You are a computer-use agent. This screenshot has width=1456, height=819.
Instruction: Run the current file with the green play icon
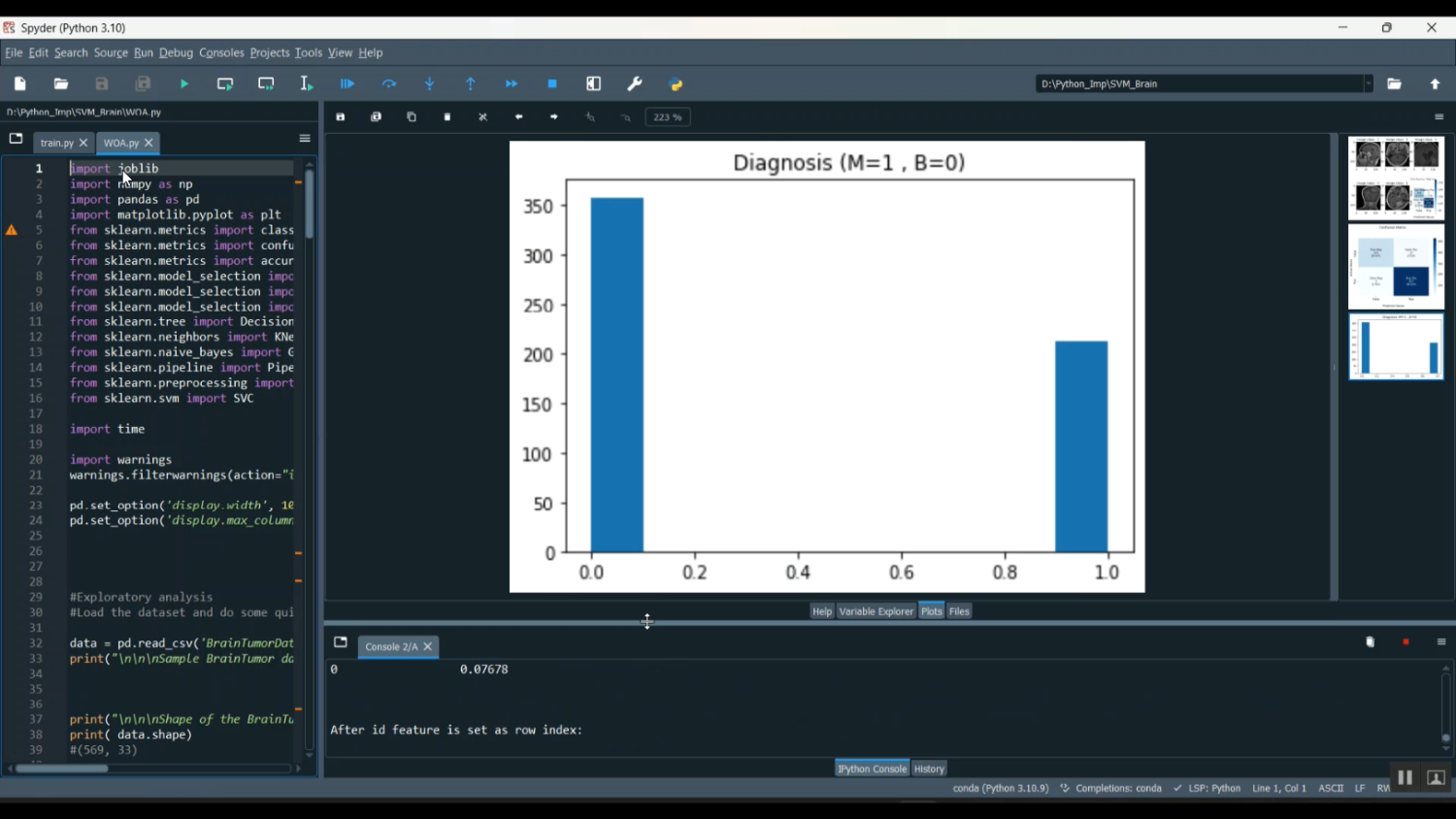coord(184,84)
